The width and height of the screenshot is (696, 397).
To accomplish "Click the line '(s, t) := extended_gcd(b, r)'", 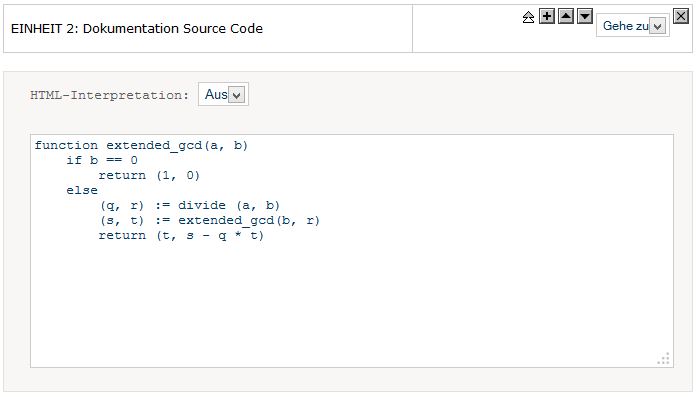I will (x=210, y=221).
